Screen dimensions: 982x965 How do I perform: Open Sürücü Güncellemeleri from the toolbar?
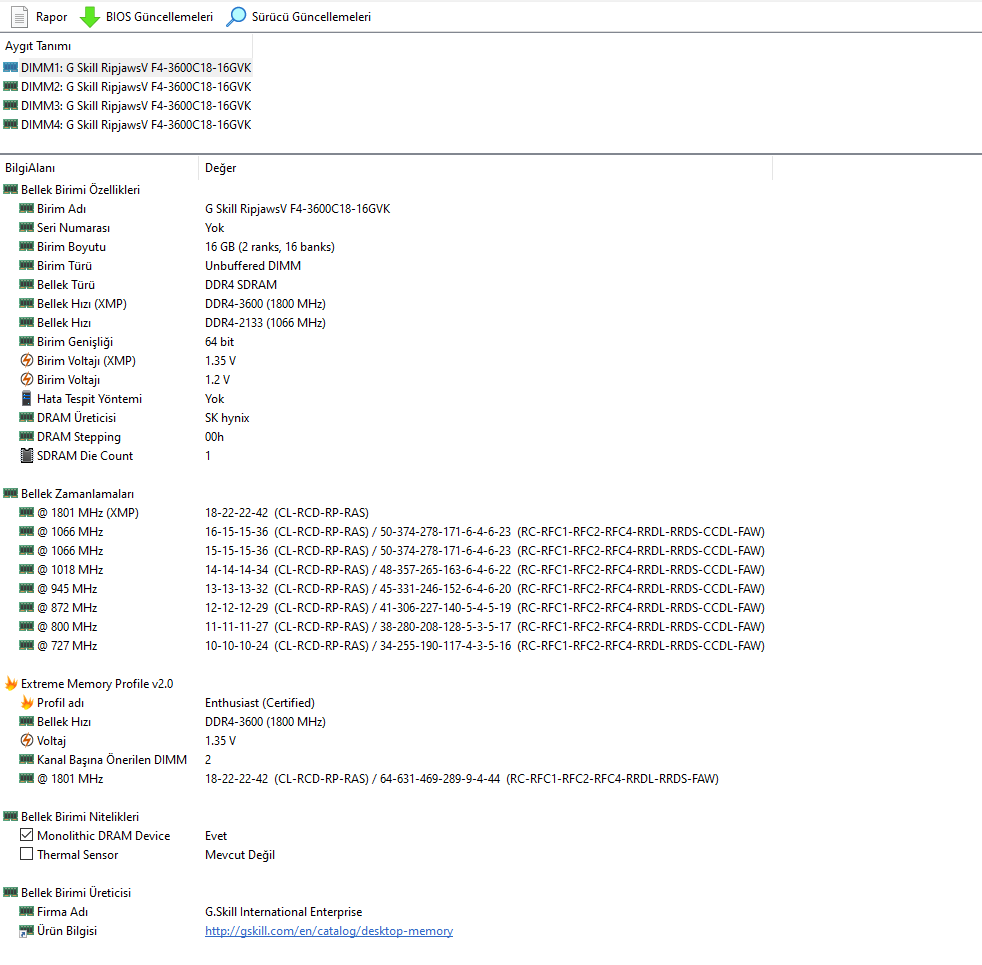pyautogui.click(x=298, y=17)
